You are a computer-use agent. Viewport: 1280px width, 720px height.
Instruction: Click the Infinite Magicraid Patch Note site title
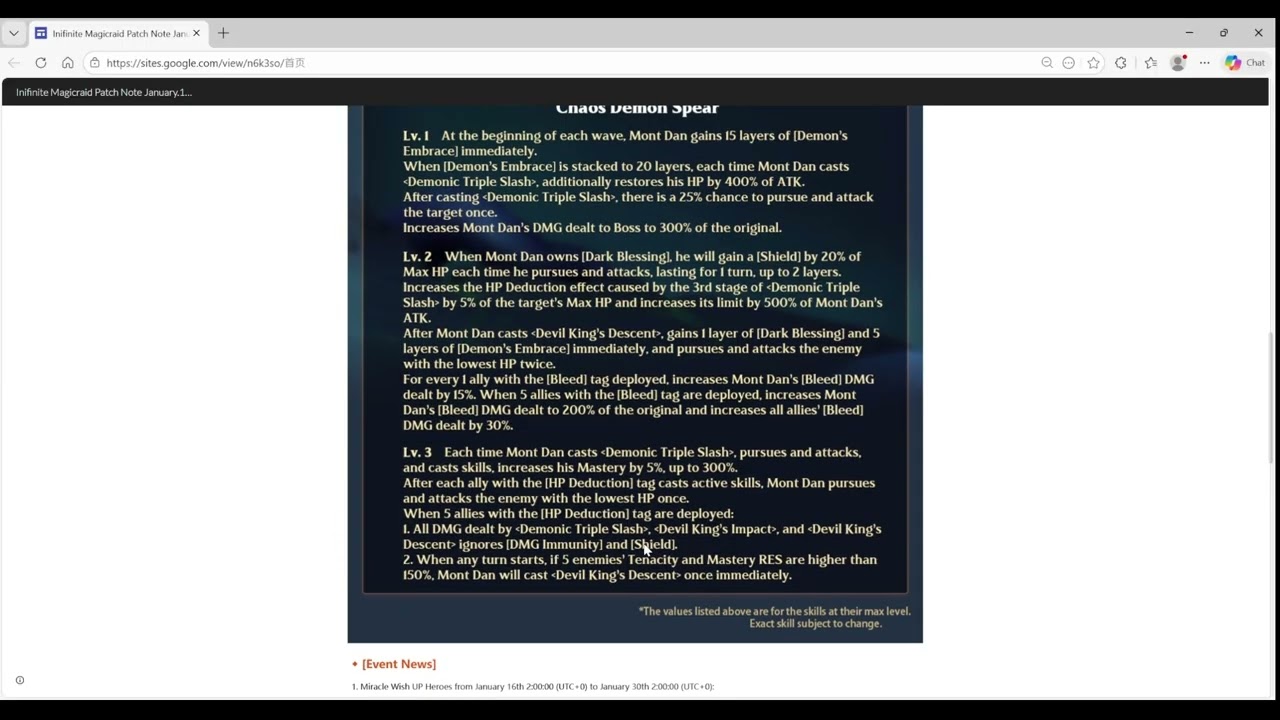104,92
